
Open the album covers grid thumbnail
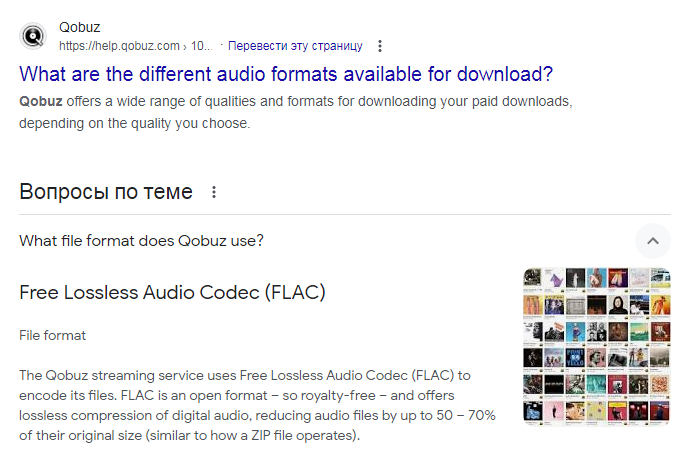click(596, 347)
